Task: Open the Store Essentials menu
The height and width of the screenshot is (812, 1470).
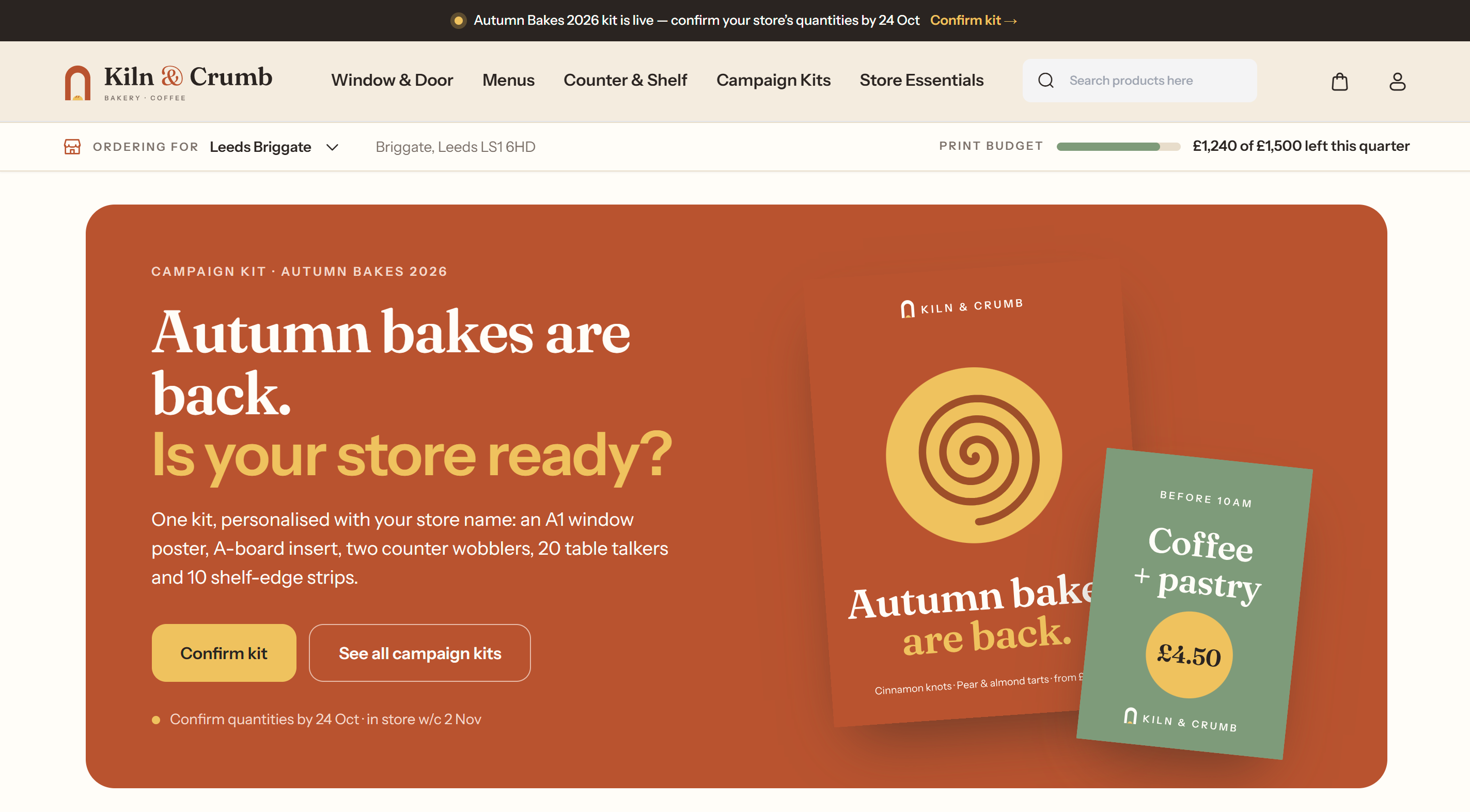Action: tap(921, 80)
